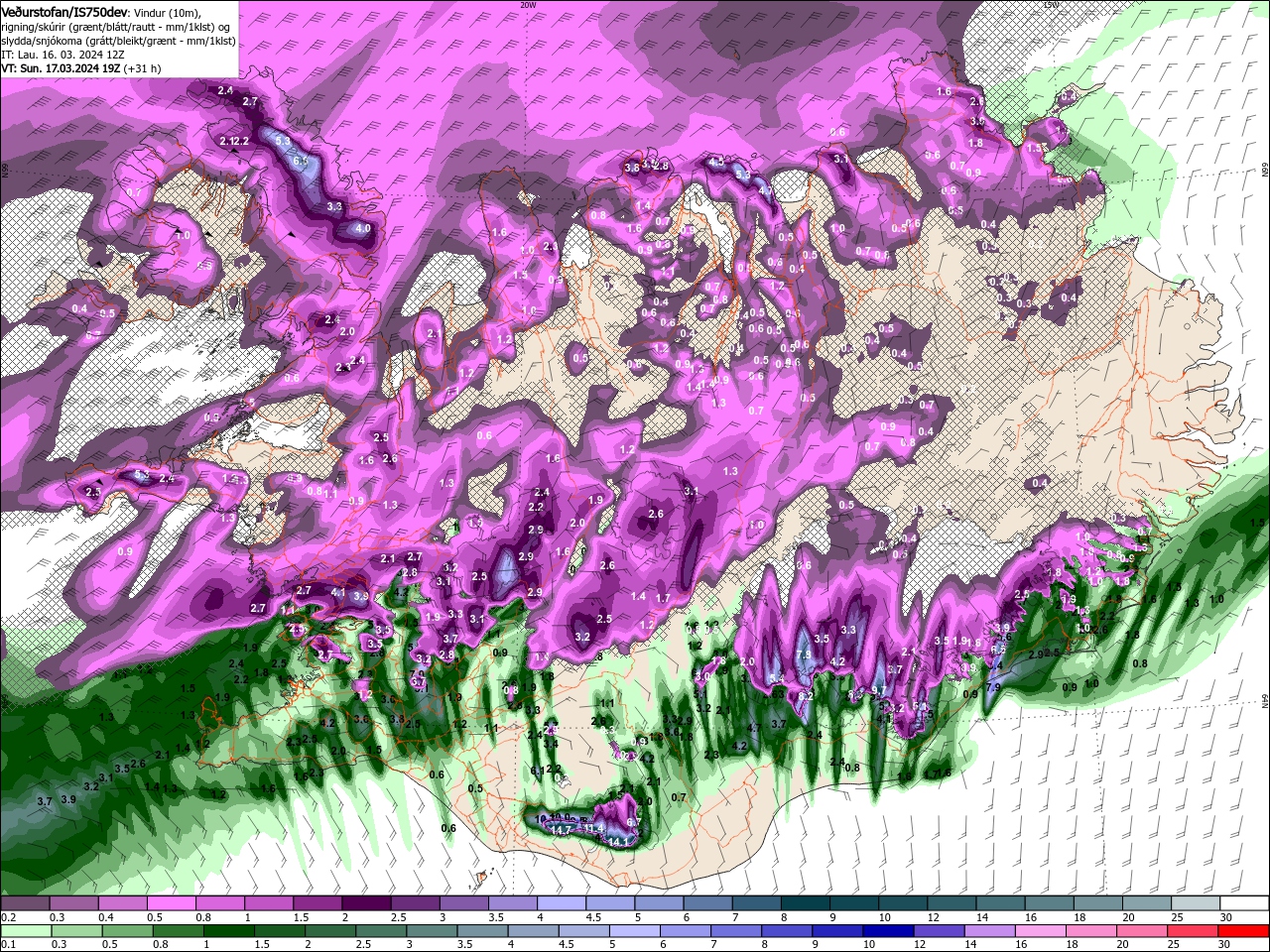Click the 7.9 precipitation value on the map
1270x952 pixels.
click(993, 687)
